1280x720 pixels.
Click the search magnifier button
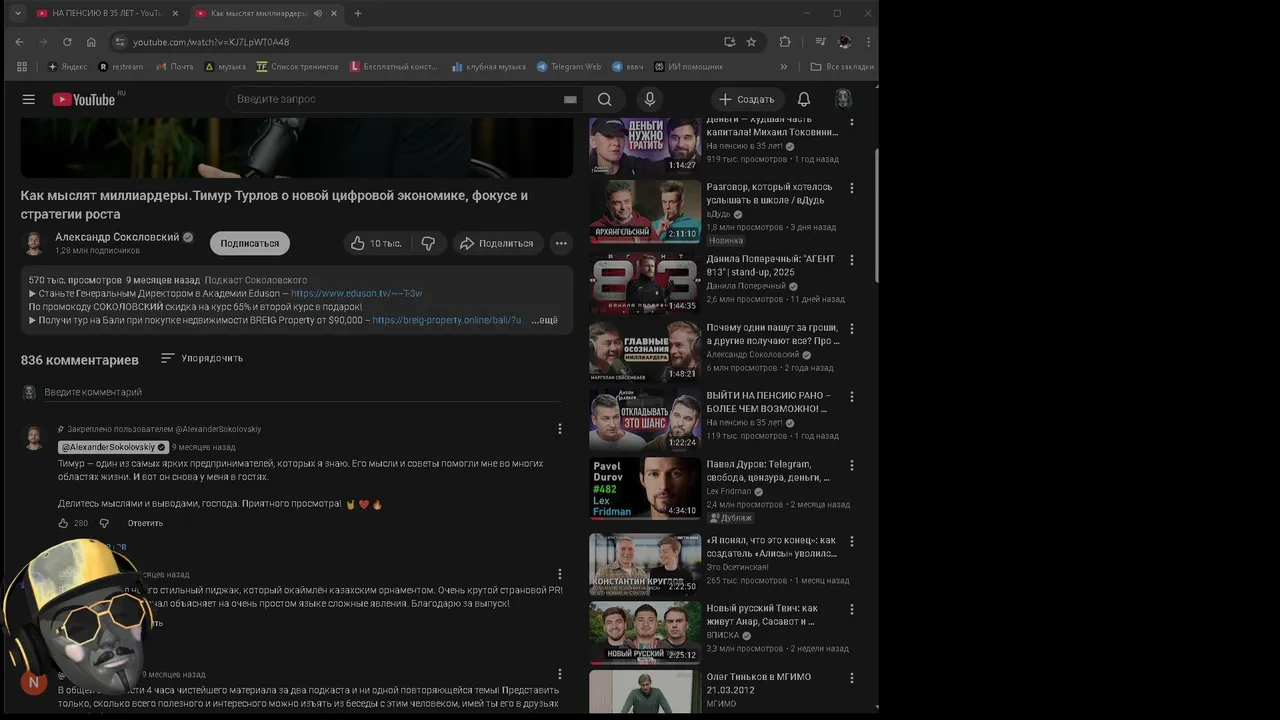[x=605, y=99]
